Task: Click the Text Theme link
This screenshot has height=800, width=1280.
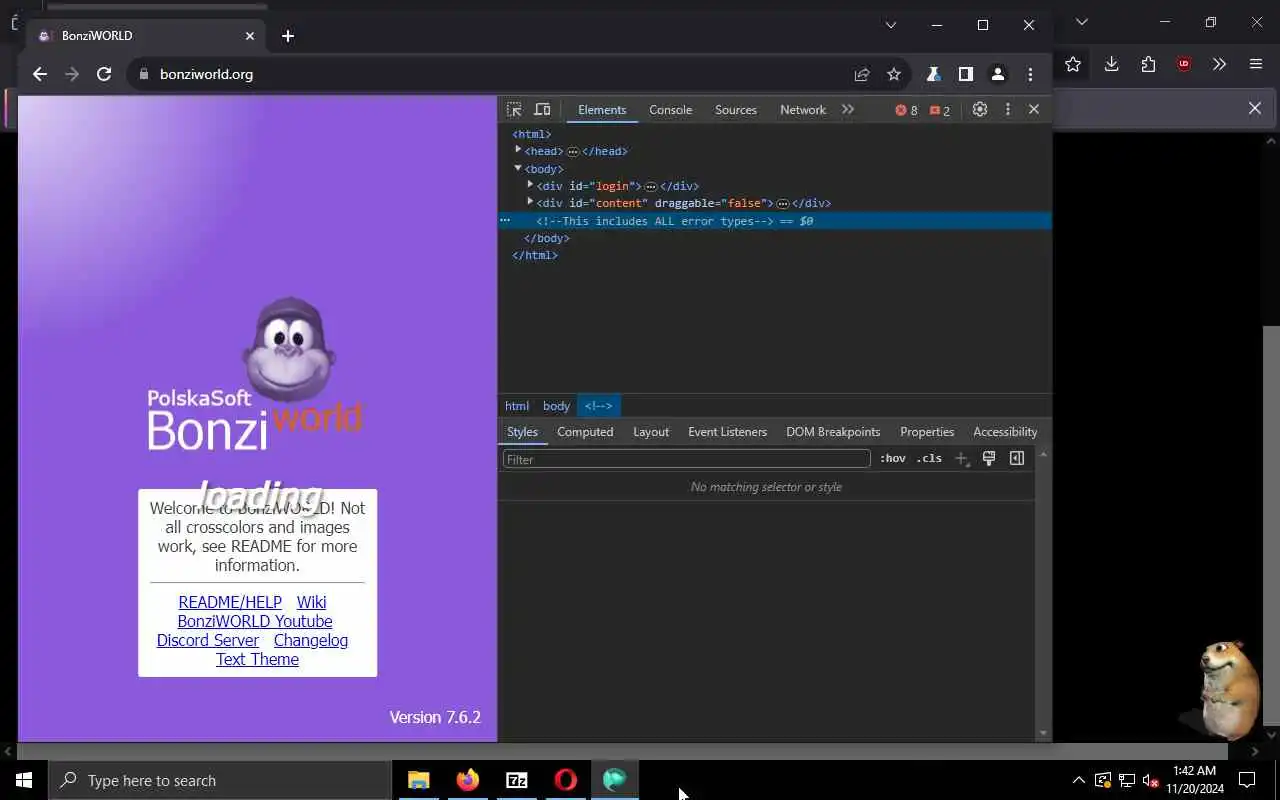Action: pyautogui.click(x=257, y=659)
